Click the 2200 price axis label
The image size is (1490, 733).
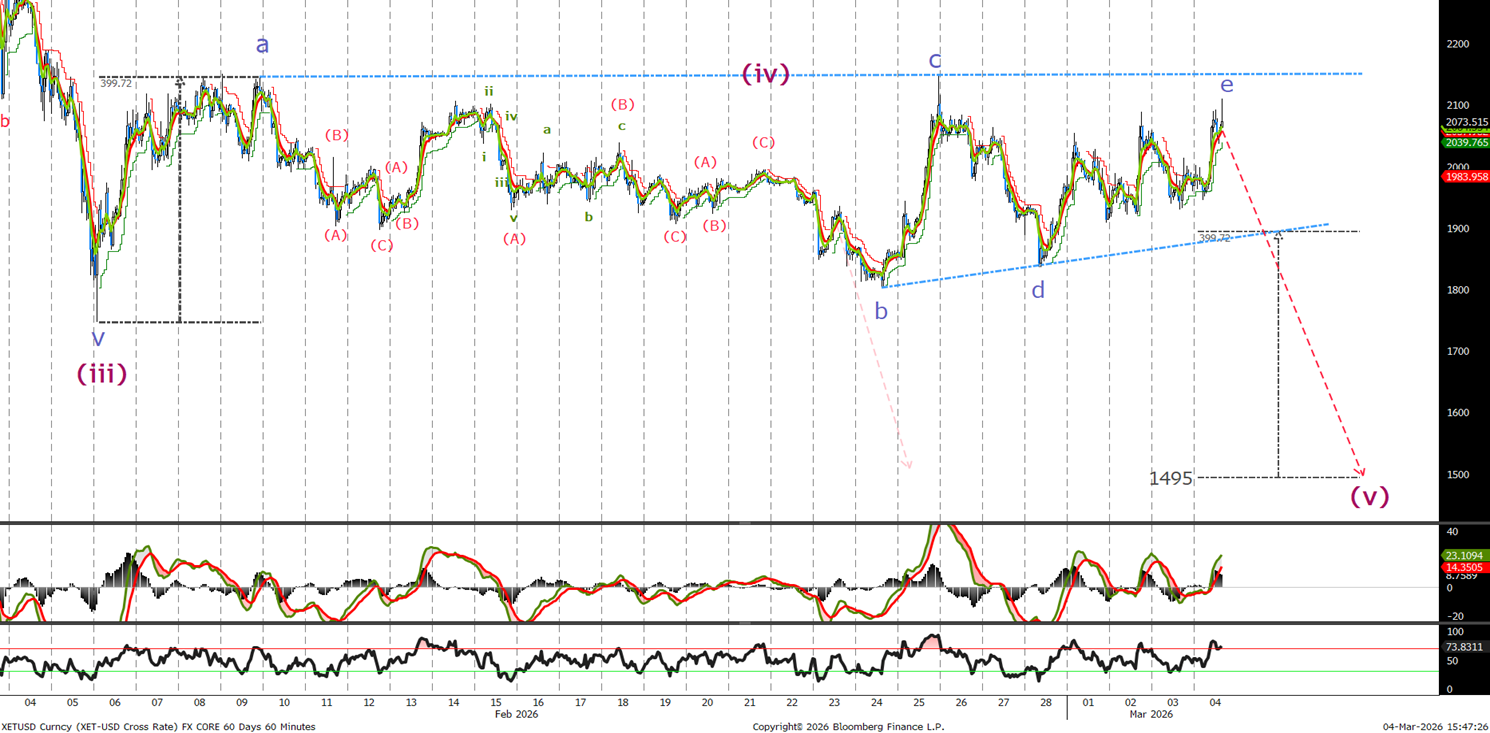(1456, 44)
